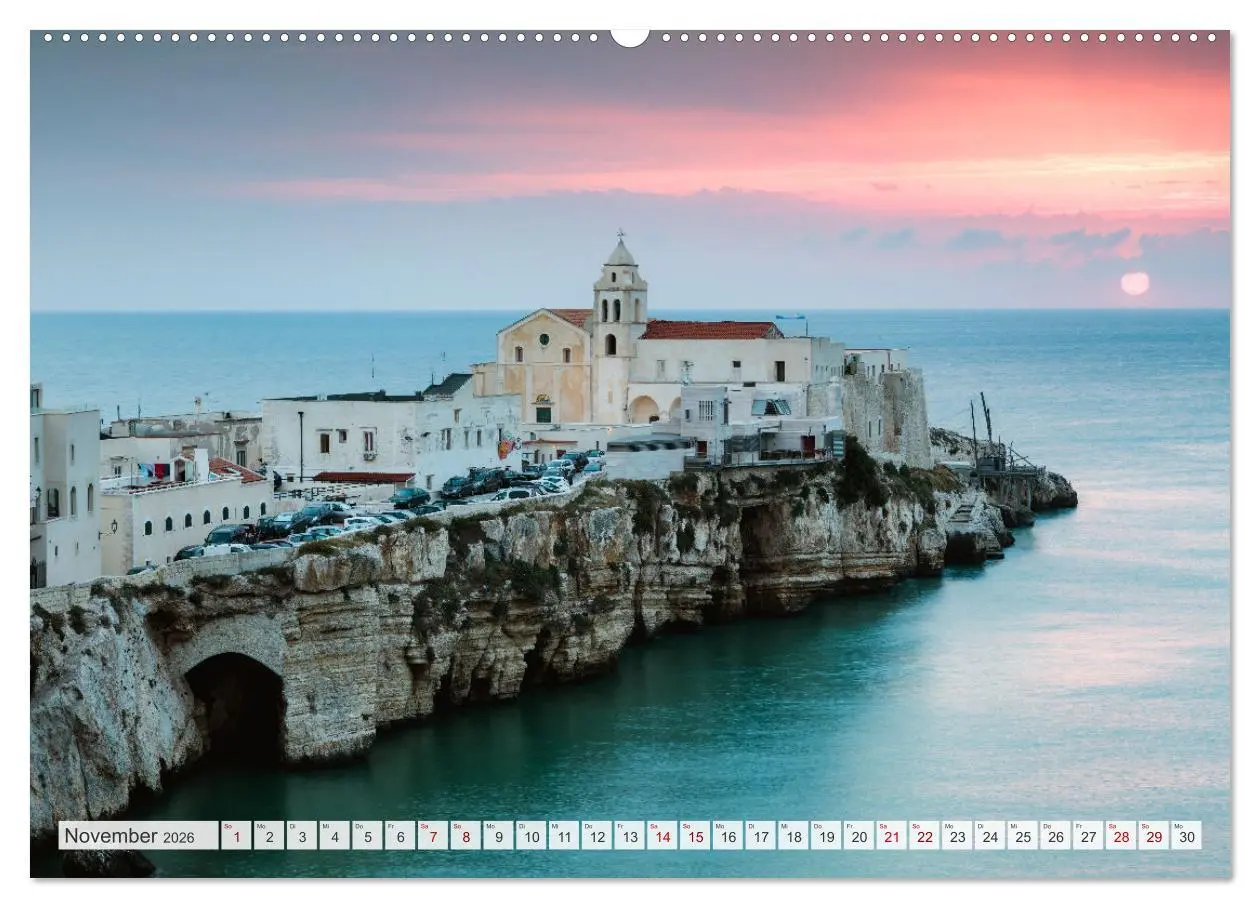Click day 15 in the calendar strip
Image resolution: width=1260 pixels, height=908 pixels.
pos(695,836)
